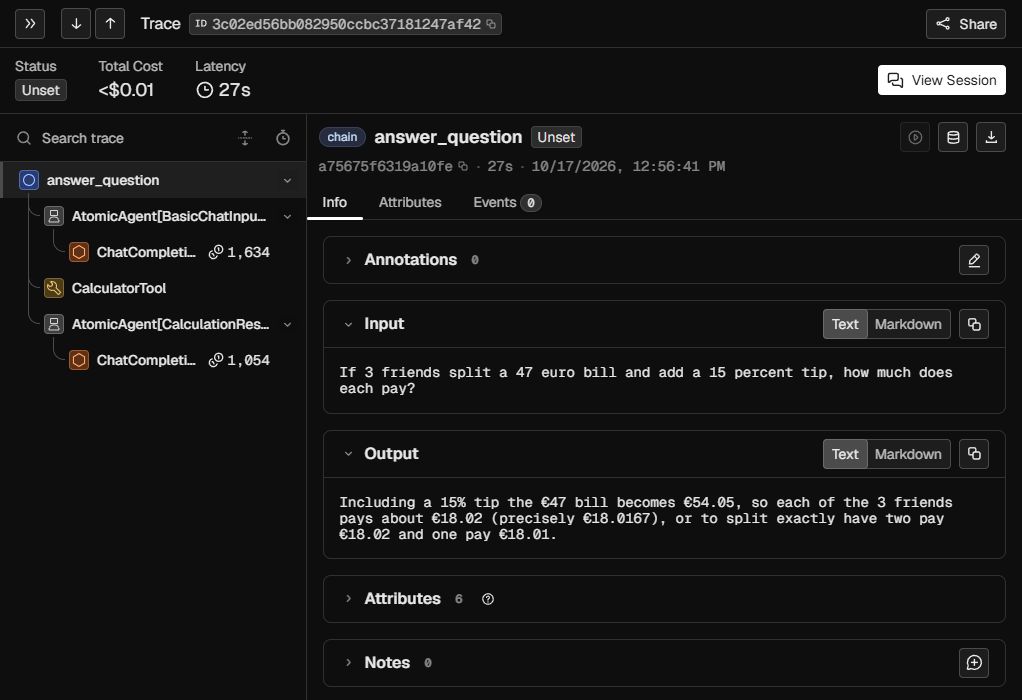The width and height of the screenshot is (1022, 700).
Task: Edit annotations with the pencil icon
Action: pos(974,260)
